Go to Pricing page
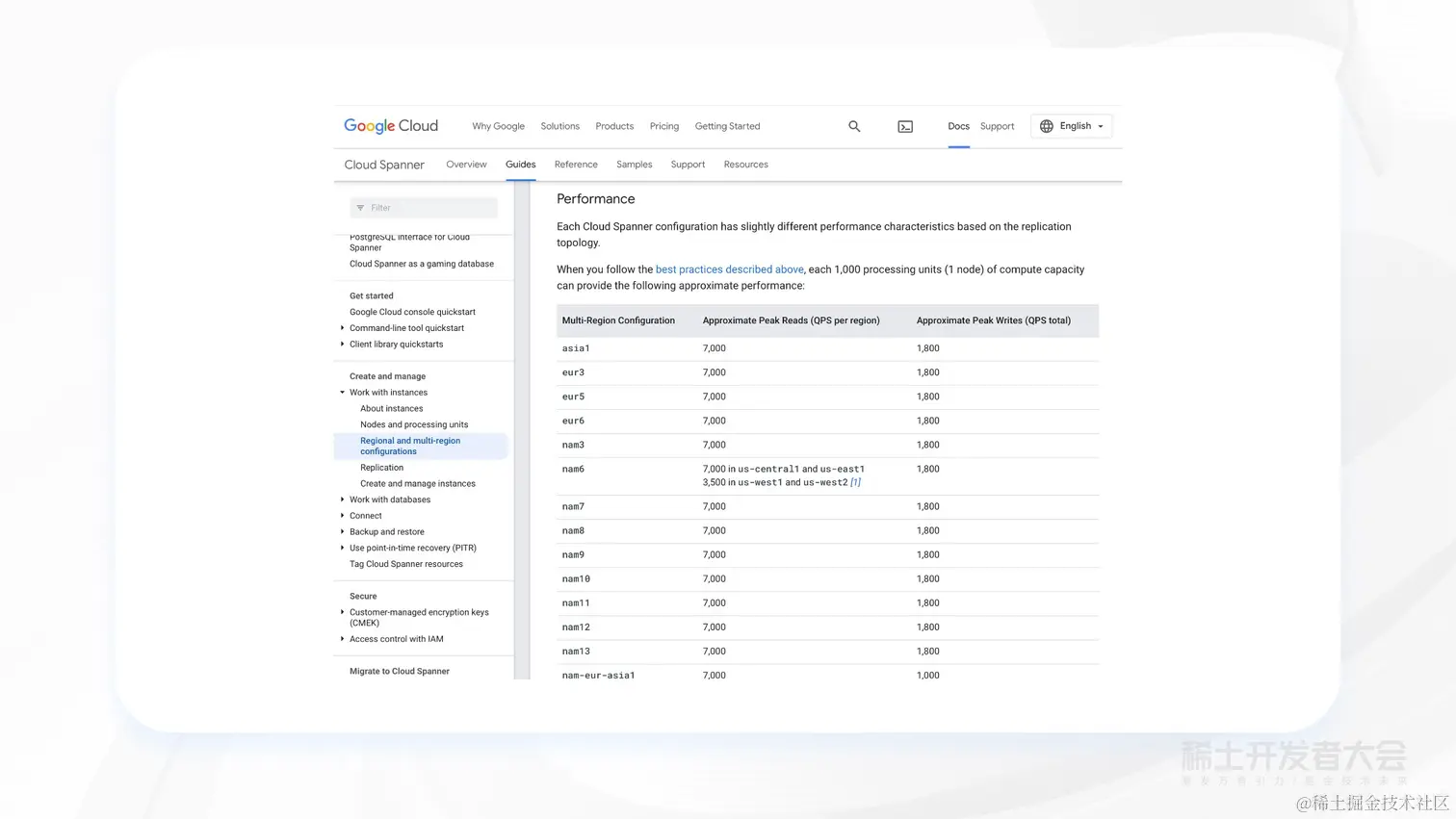 point(663,126)
